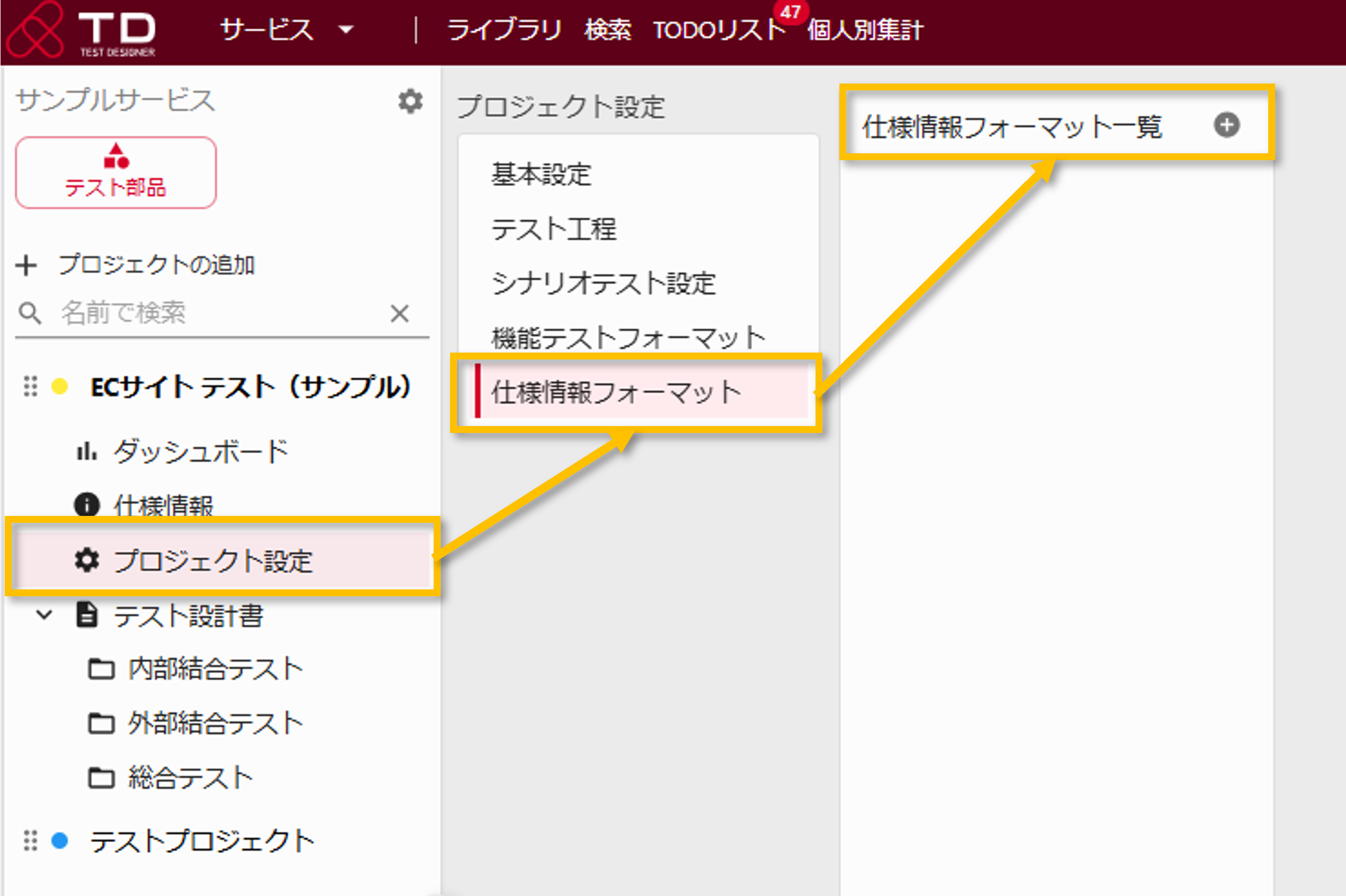Image resolution: width=1346 pixels, height=896 pixels.
Task: Select the ECサイト テスト（サンプル） project
Action: pos(250,387)
